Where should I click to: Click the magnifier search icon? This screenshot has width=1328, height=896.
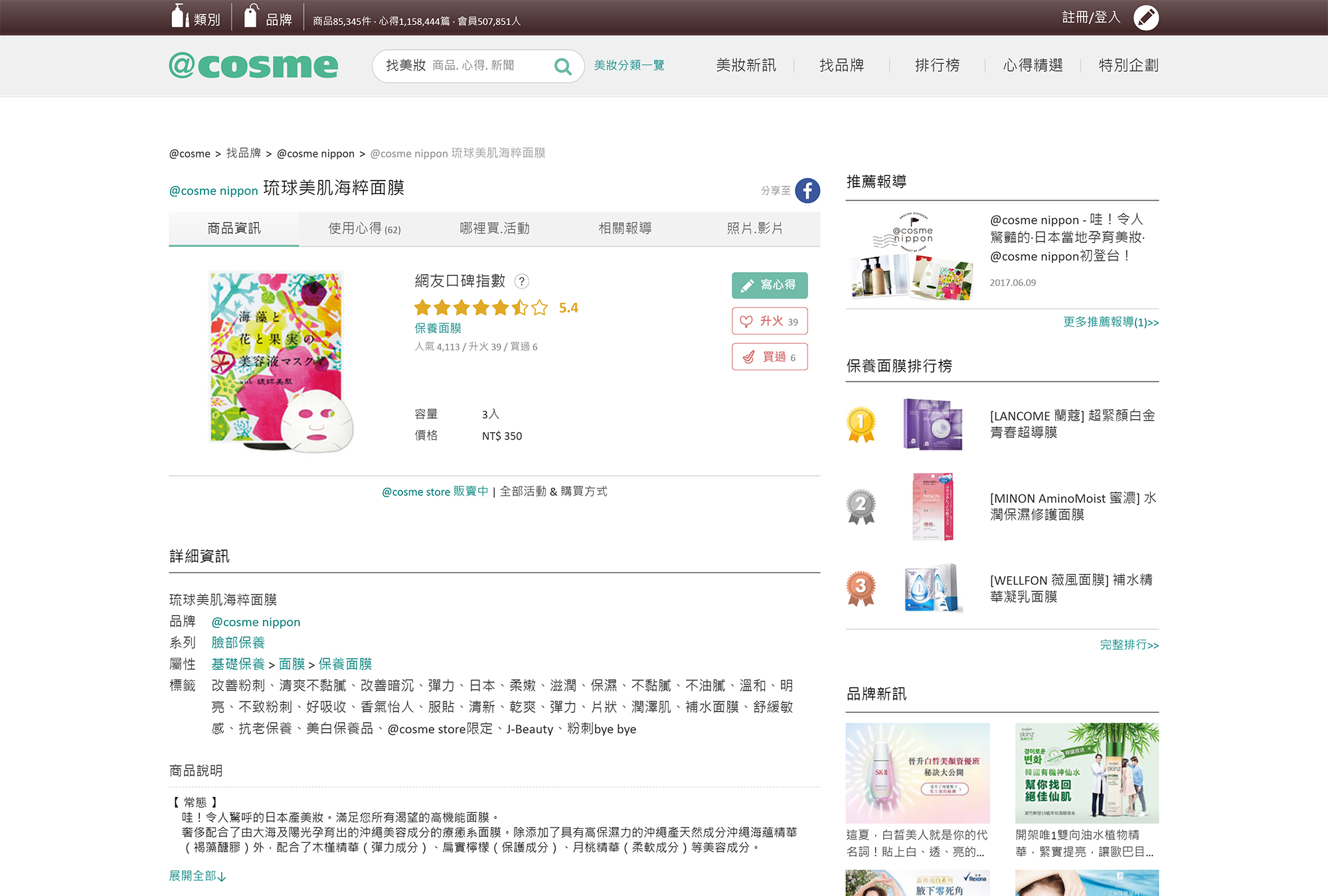562,66
